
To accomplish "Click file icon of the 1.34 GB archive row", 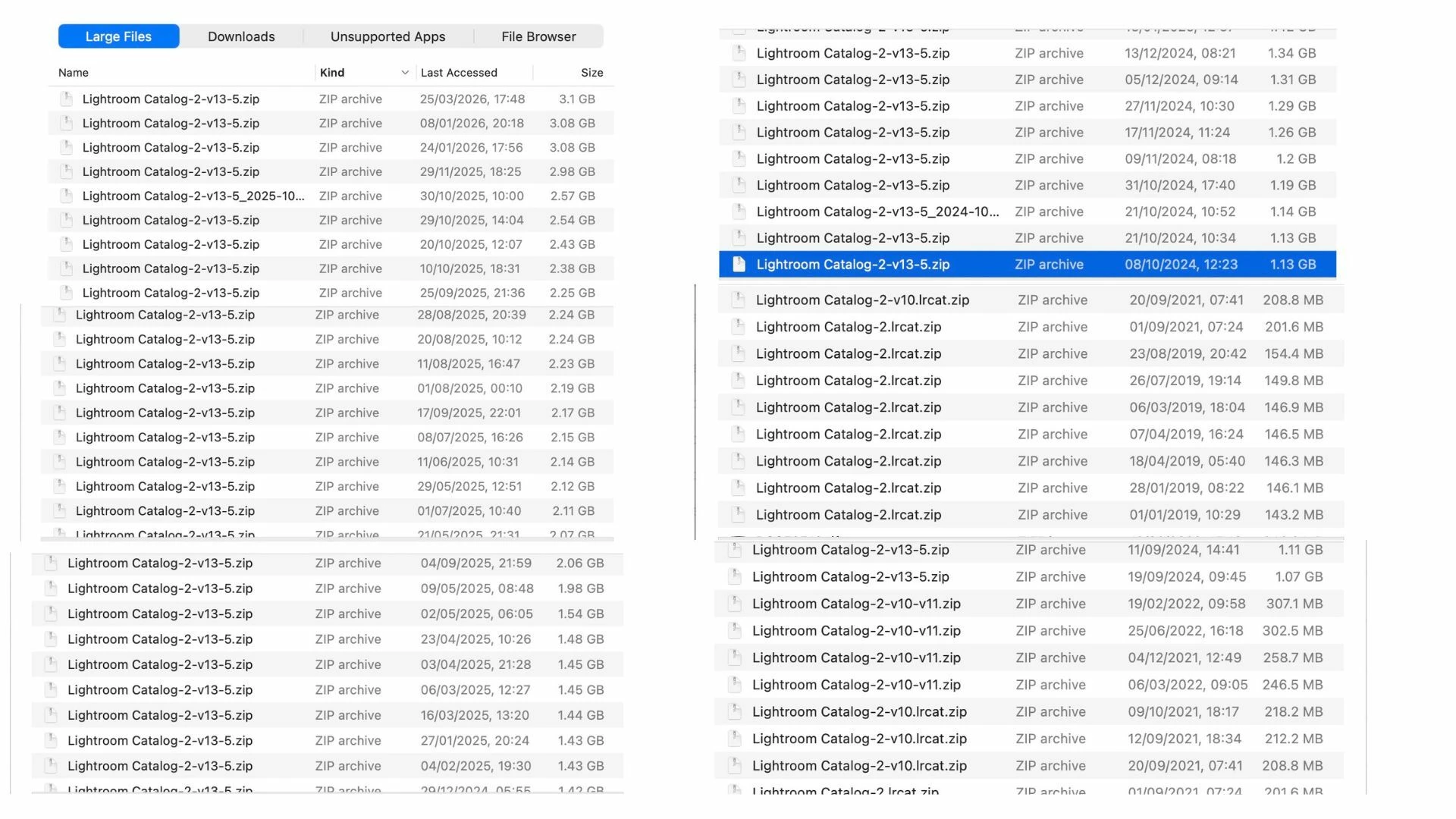I will [x=739, y=53].
